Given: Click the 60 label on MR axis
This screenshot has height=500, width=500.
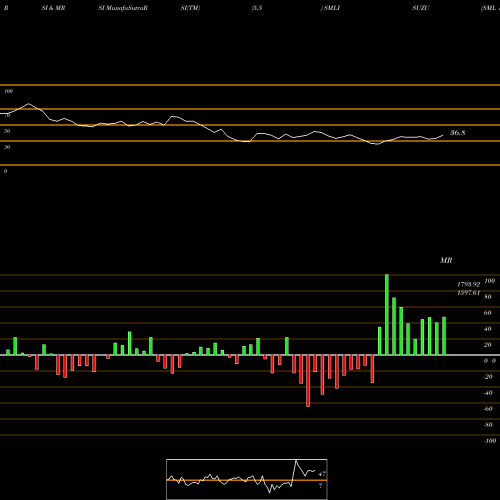Looking at the screenshot, I should click(x=488, y=312).
